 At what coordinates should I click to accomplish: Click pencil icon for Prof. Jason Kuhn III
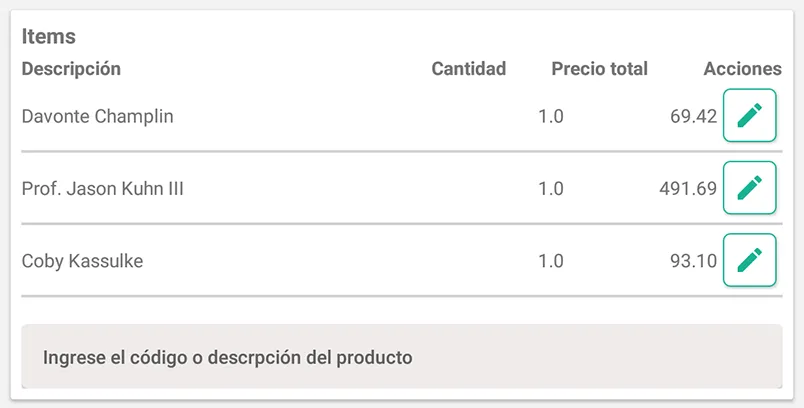[749, 188]
